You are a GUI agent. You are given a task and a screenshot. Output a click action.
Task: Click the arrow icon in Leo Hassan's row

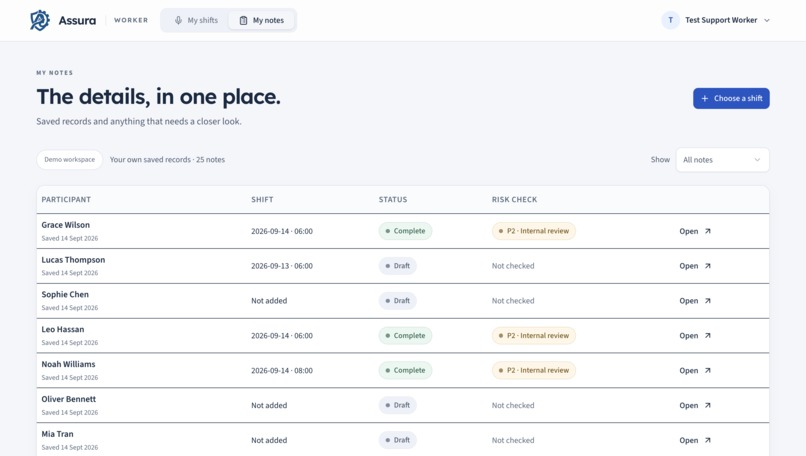(x=708, y=336)
